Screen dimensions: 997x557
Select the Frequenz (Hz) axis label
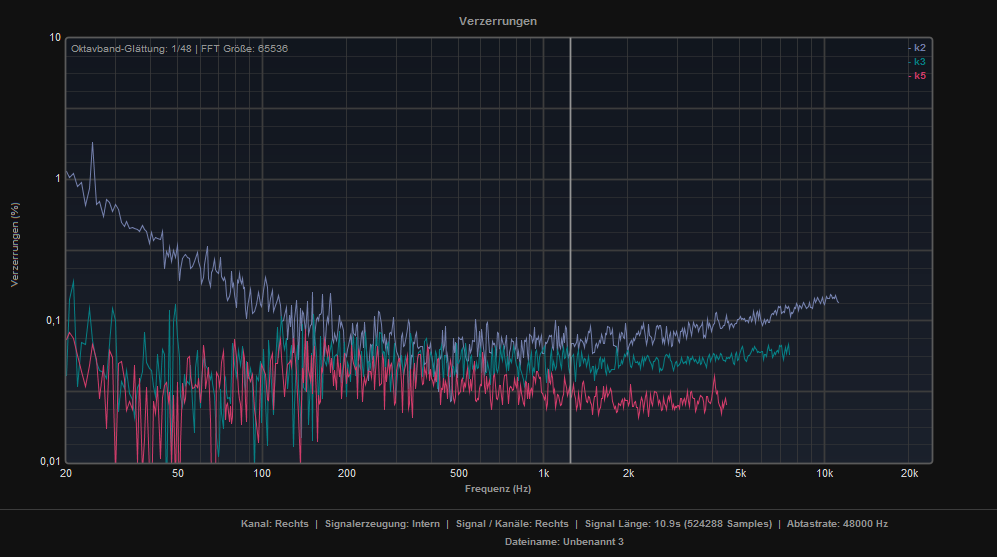point(498,489)
